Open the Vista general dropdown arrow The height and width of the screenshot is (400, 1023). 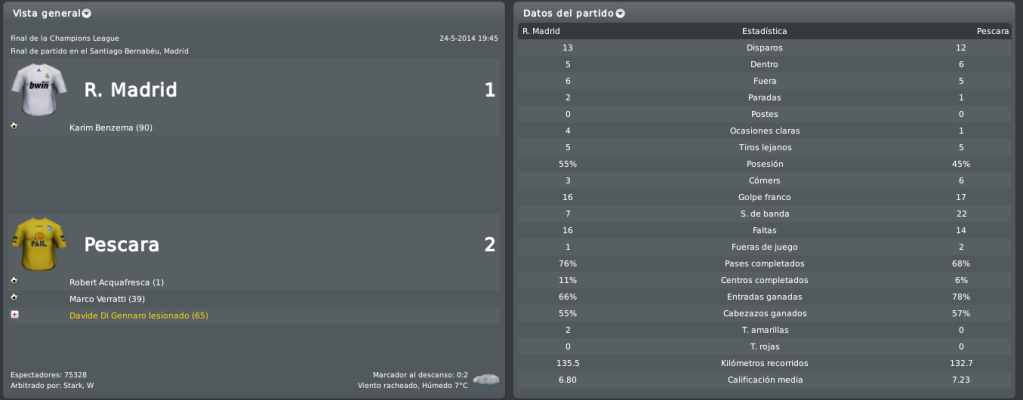[87, 14]
